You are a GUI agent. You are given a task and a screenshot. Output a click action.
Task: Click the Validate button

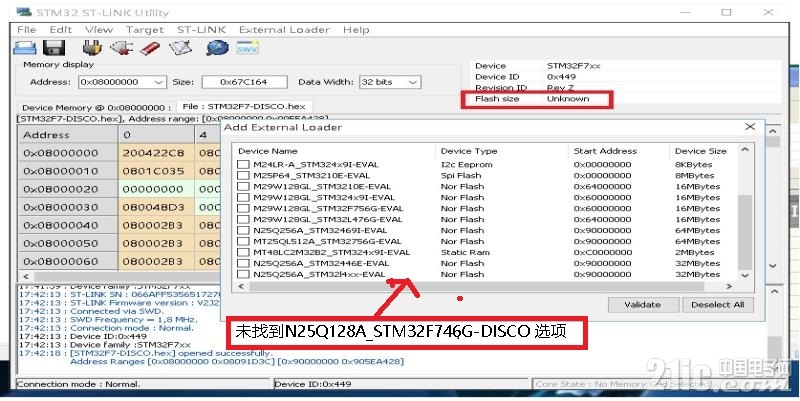tap(643, 305)
